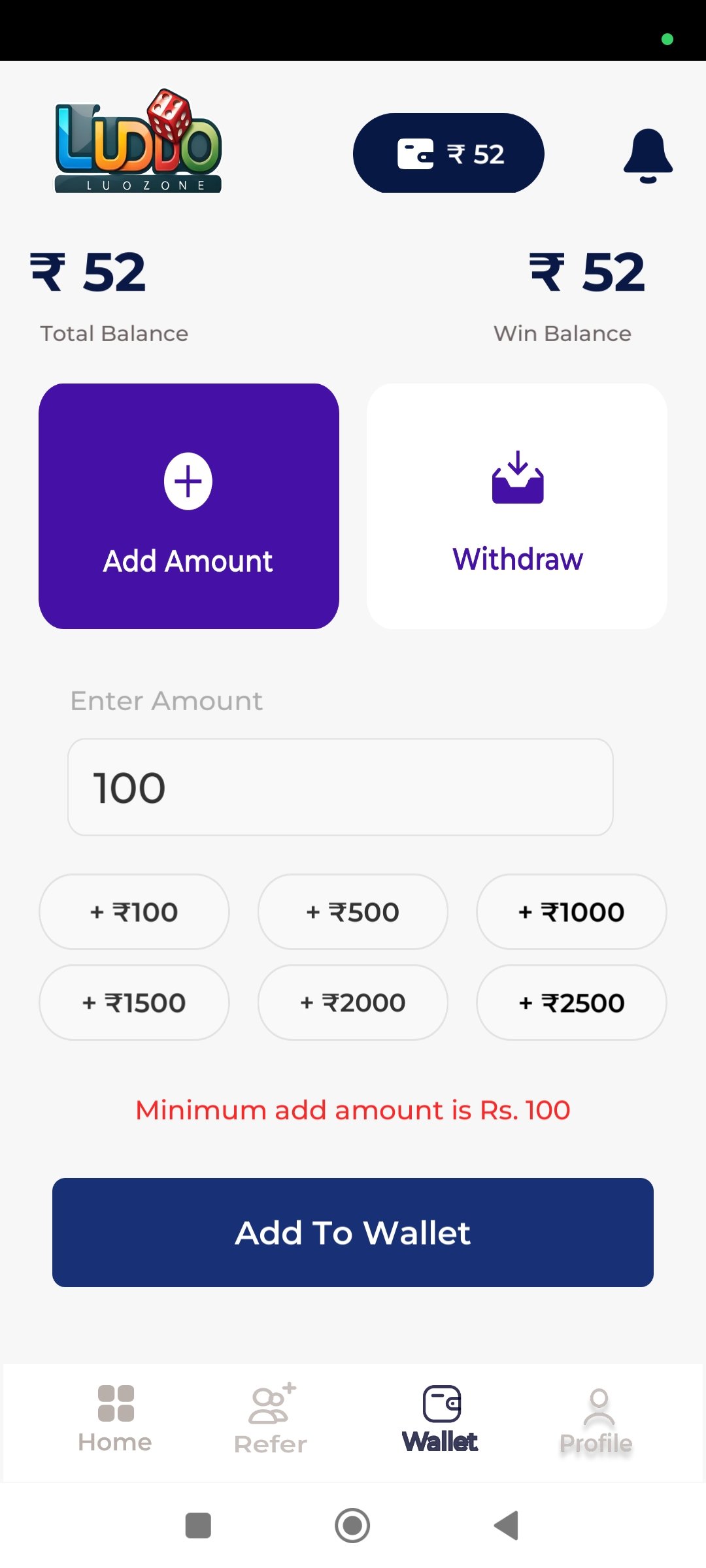Select the Wallet tab

click(441, 1419)
